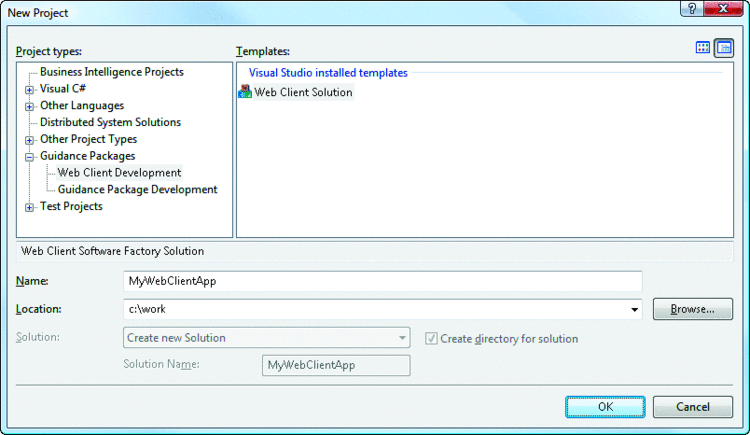Select Guidance Package Development
Viewport: 750px width, 435px height.
click(x=137, y=189)
